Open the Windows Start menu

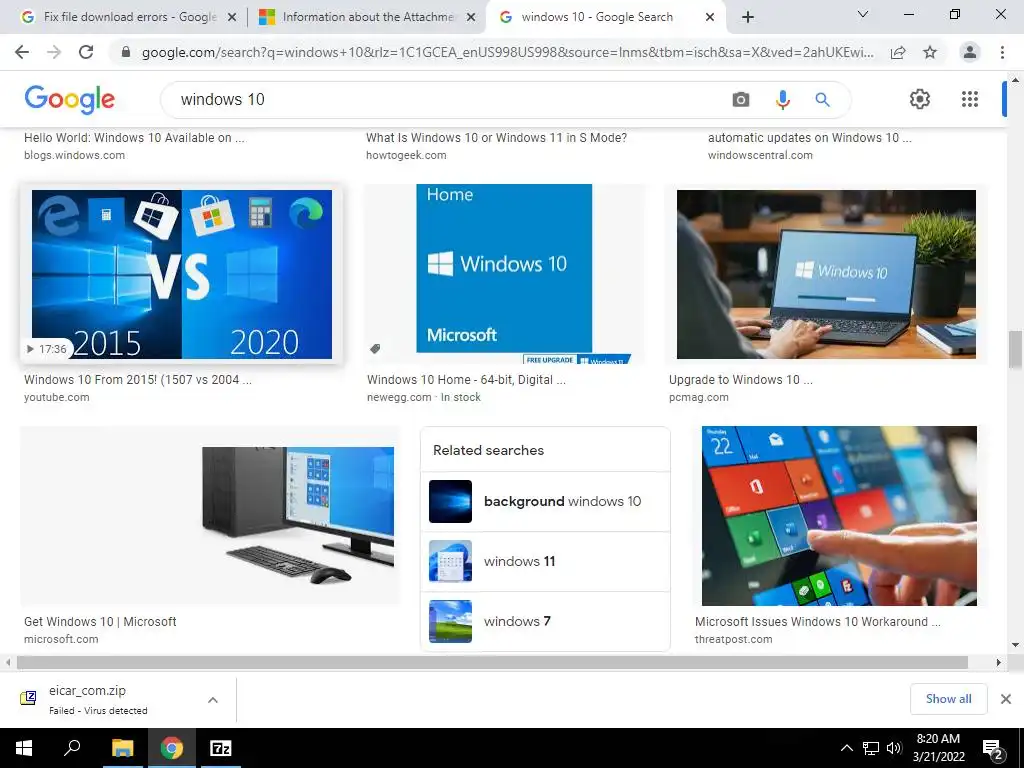click(x=24, y=748)
